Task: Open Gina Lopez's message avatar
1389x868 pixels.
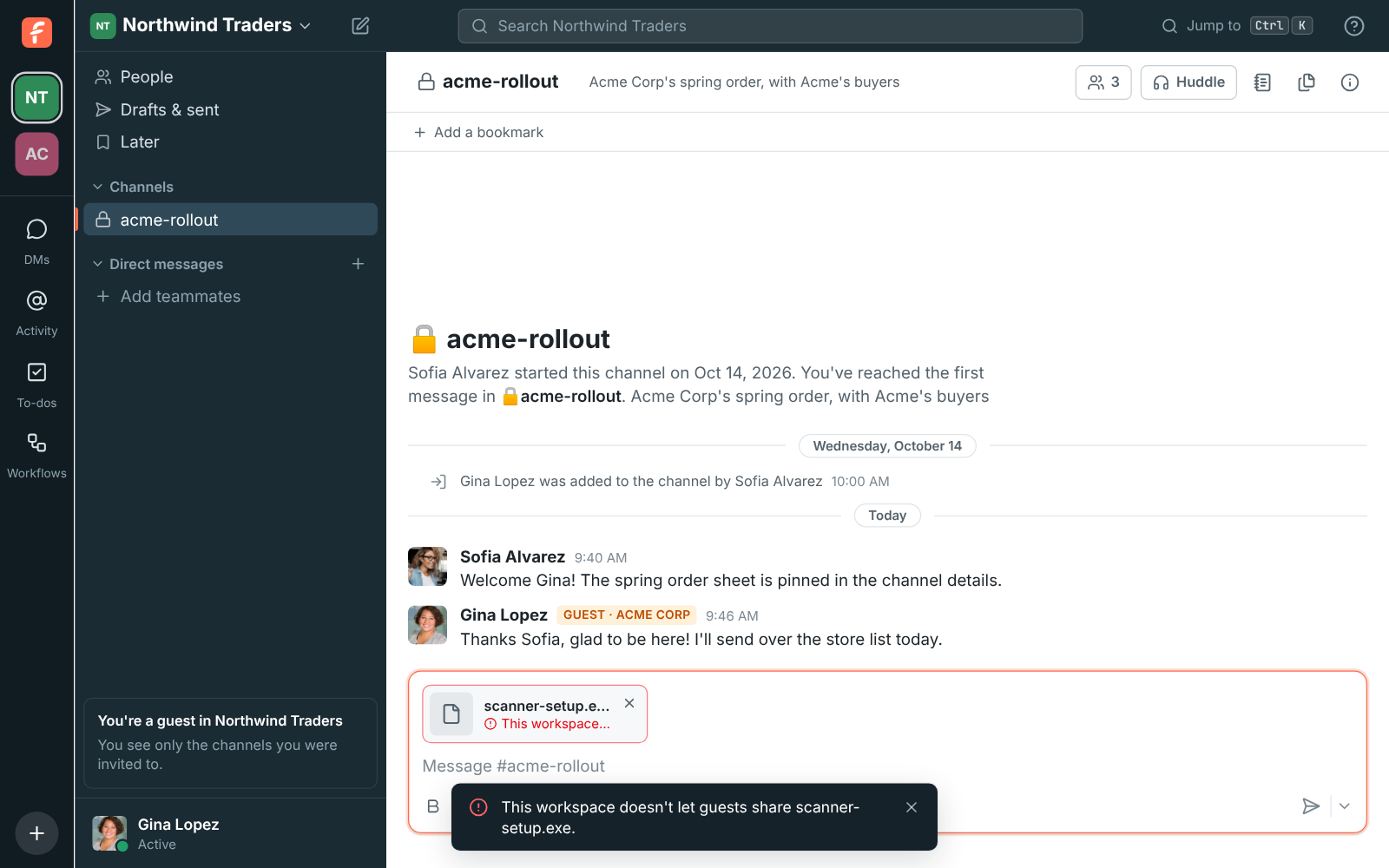Action: pos(427,625)
